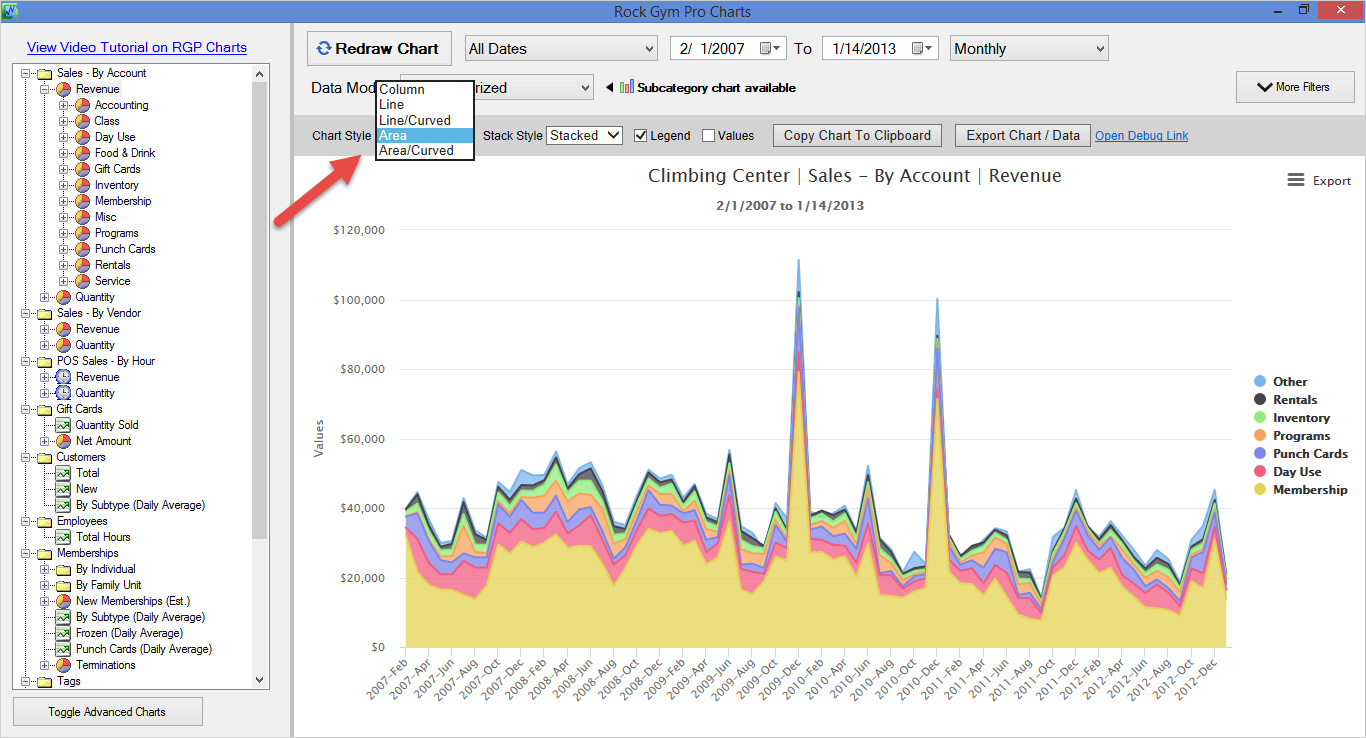Click the Service pie chart icon
1366x738 pixels.
click(x=83, y=281)
